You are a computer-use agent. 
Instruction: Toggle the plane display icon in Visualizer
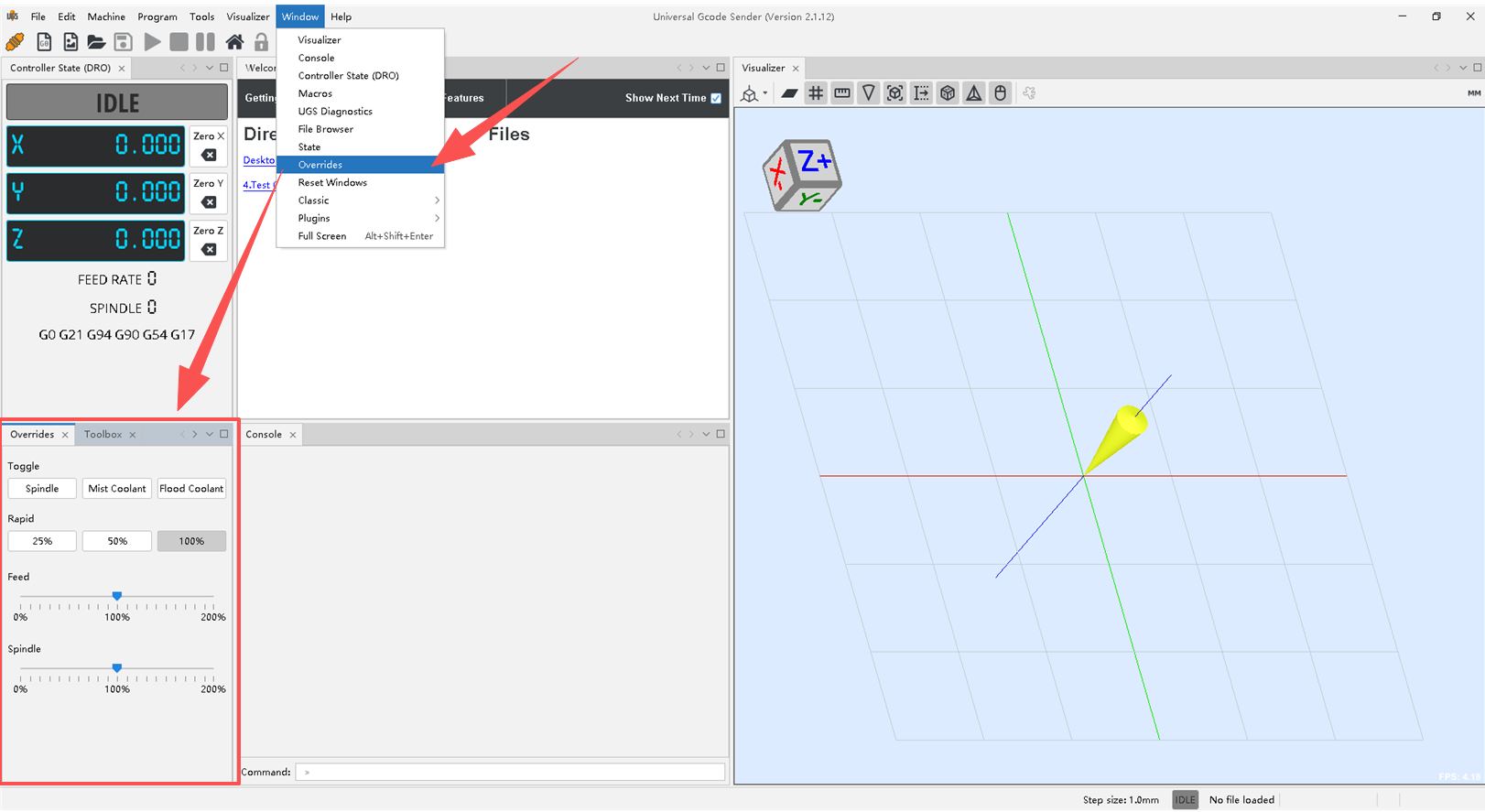(x=789, y=93)
